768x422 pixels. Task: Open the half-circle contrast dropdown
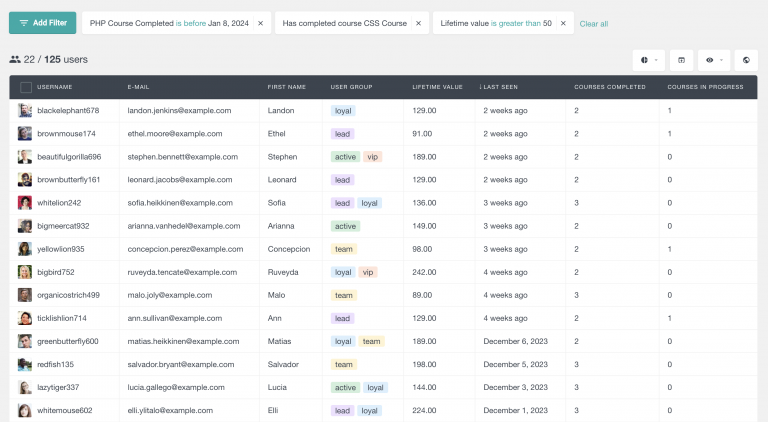click(x=648, y=60)
